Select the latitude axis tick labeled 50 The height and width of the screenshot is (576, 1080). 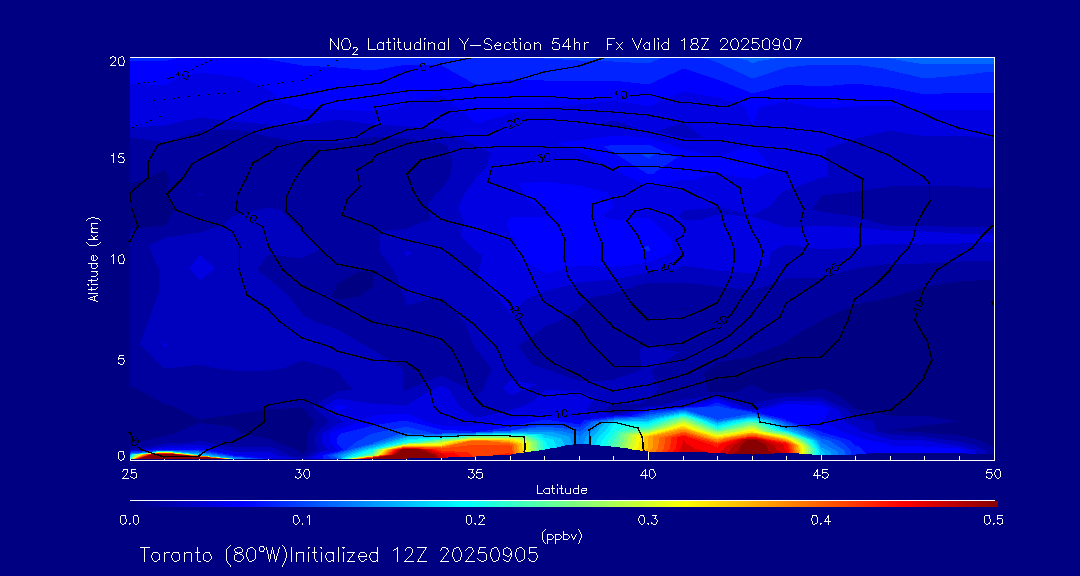tap(994, 472)
